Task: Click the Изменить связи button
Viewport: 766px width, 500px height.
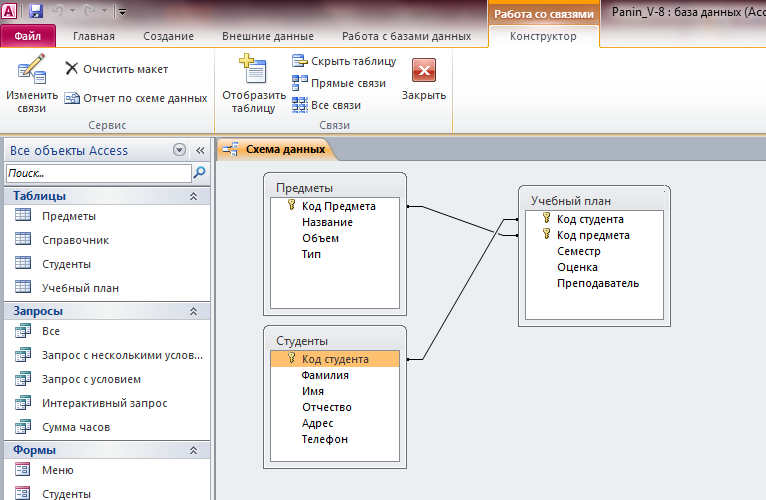Action: click(x=32, y=84)
